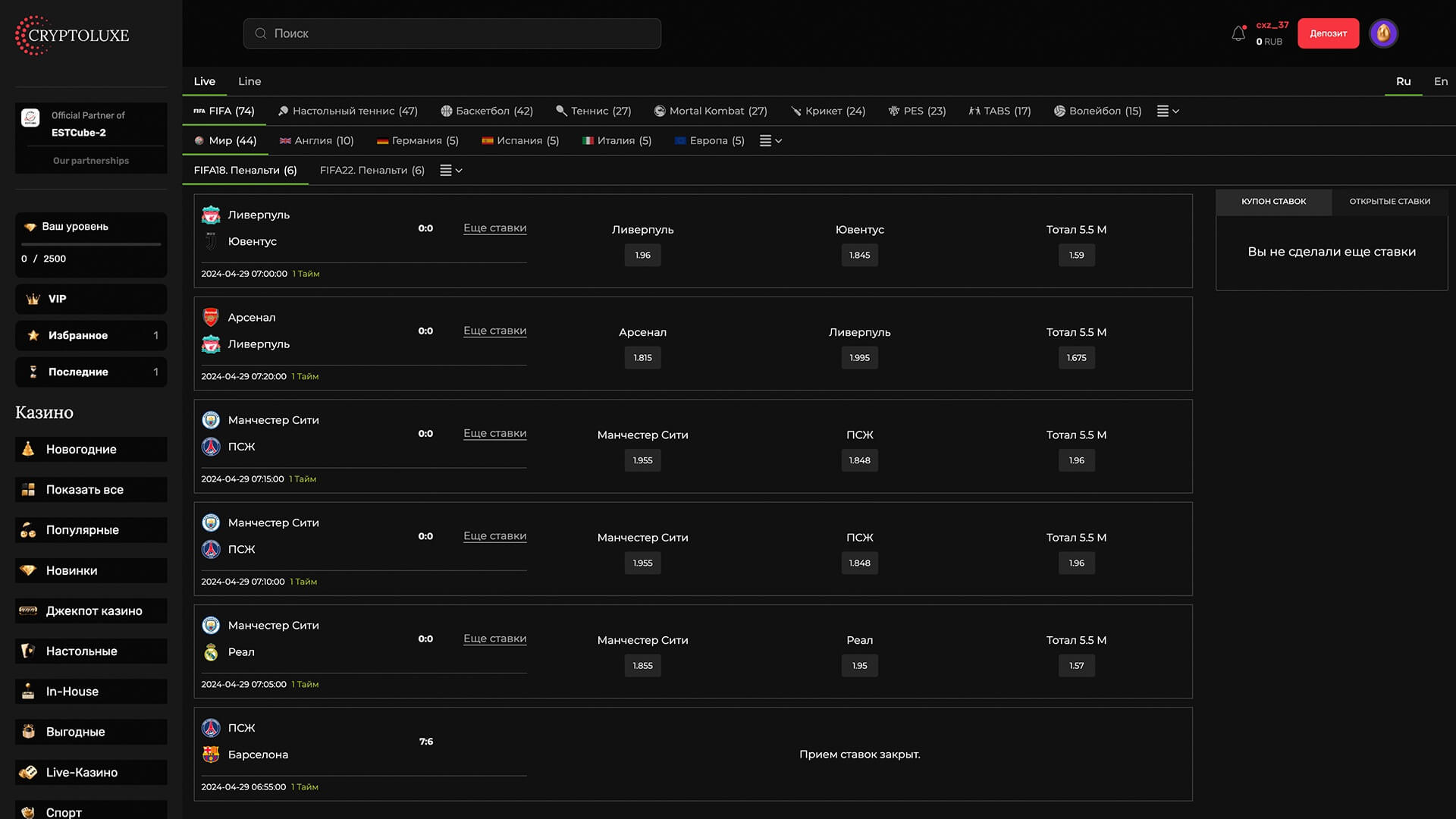Expand the leagues dropdown after FIFA22. Пенальти
Image resolution: width=1456 pixels, height=819 pixels.
pyautogui.click(x=451, y=171)
